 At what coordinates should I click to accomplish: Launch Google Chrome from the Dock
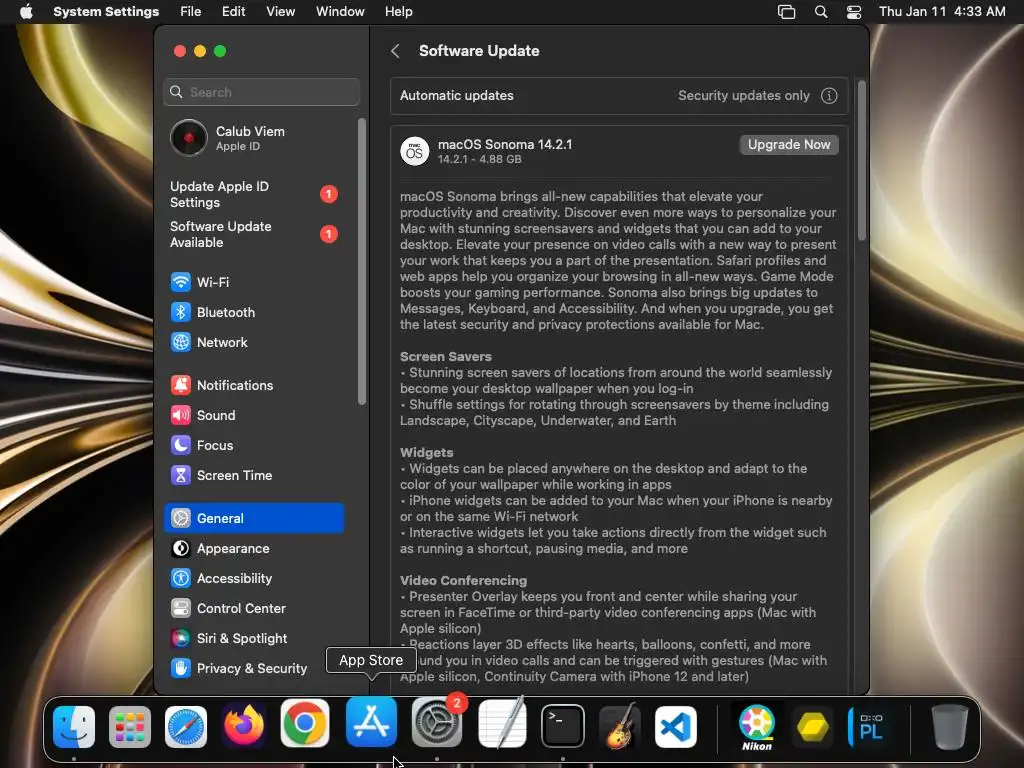pos(304,724)
